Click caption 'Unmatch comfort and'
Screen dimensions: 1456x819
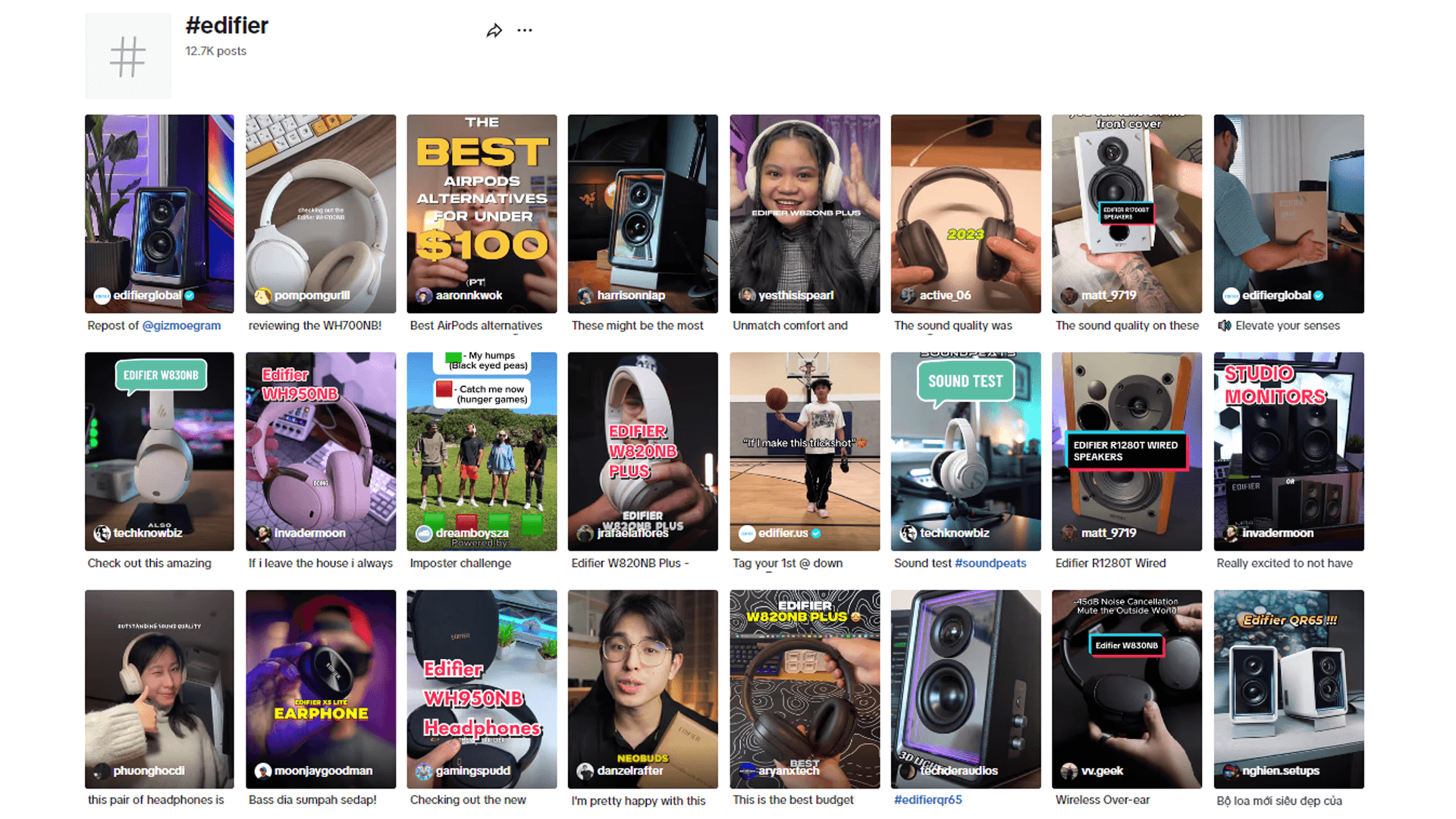point(789,325)
